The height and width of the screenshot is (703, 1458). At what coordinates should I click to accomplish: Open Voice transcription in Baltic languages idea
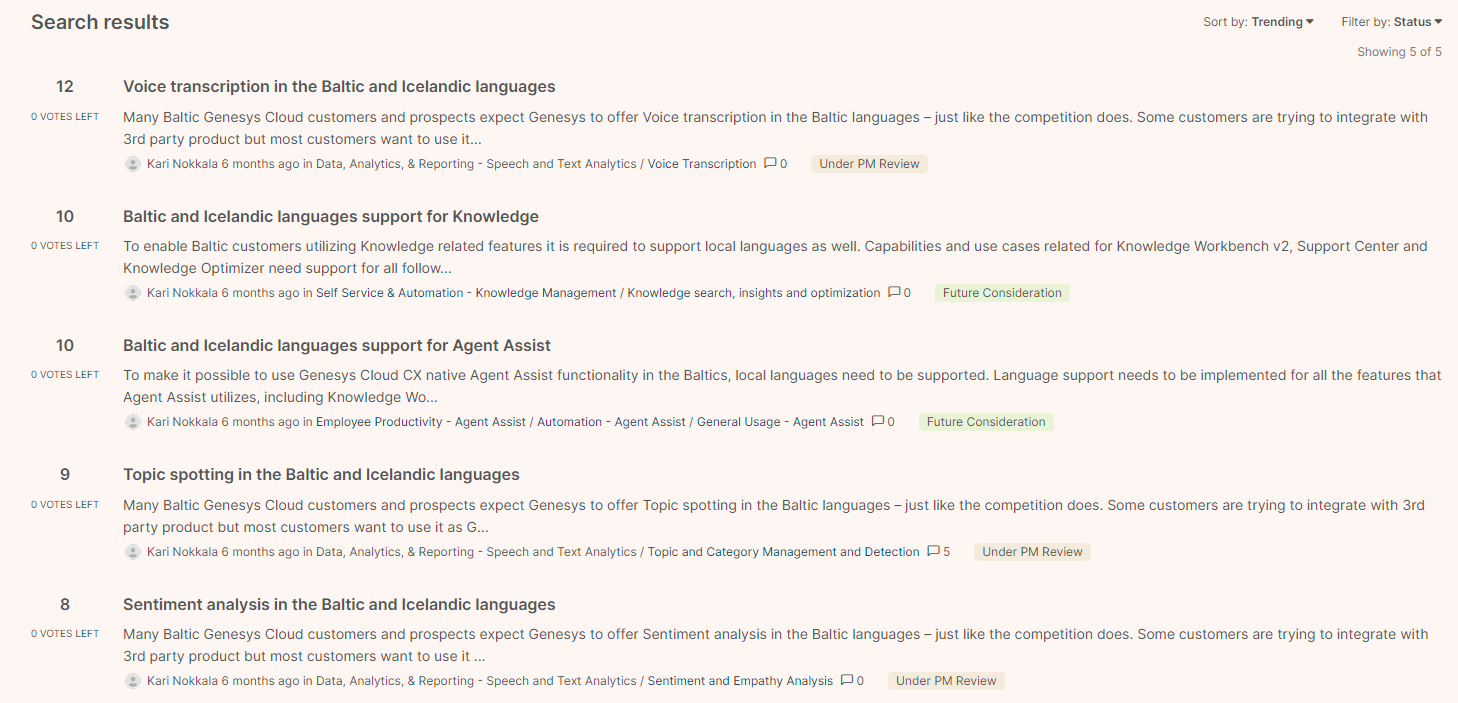pos(339,87)
